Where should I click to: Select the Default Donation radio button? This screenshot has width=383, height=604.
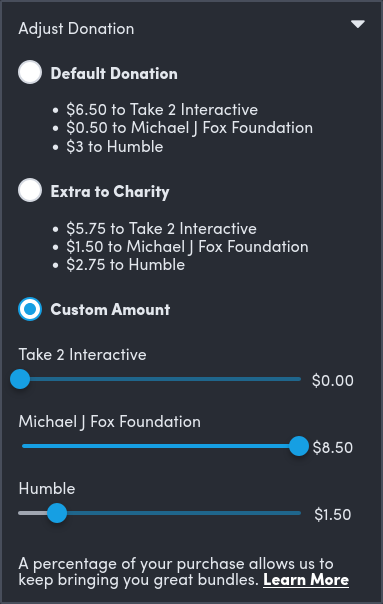30,72
